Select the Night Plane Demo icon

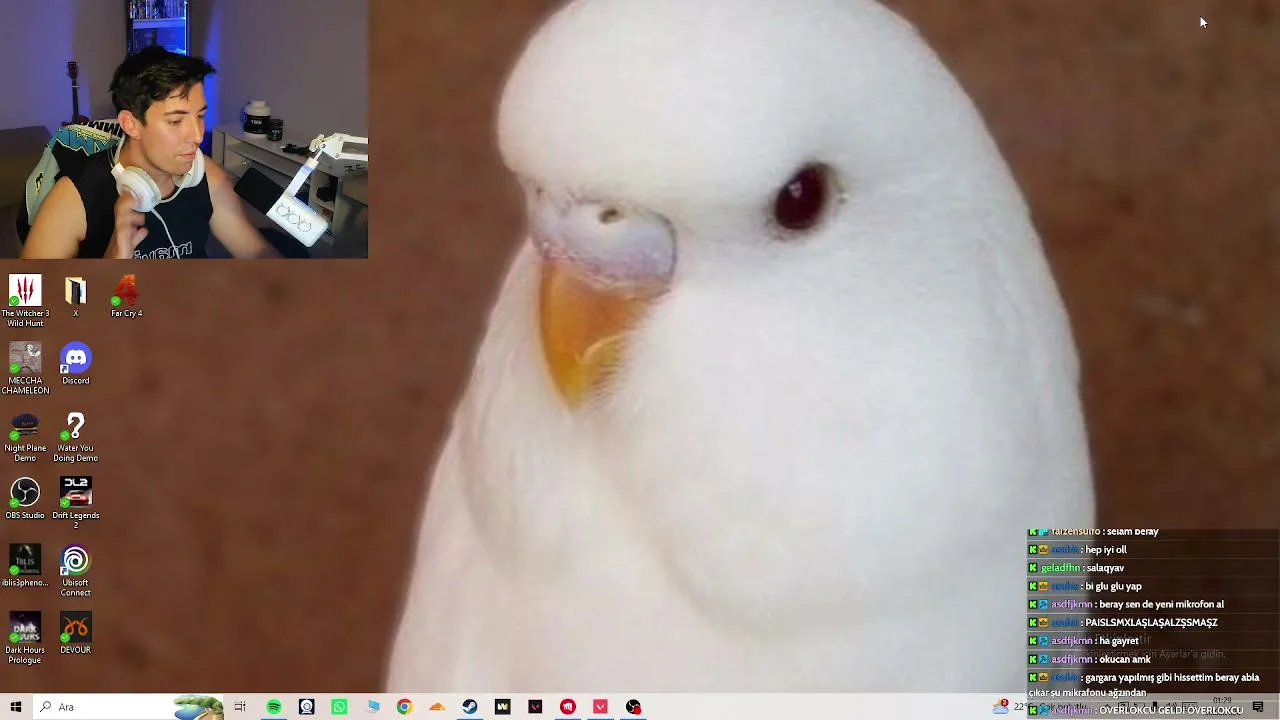click(25, 436)
